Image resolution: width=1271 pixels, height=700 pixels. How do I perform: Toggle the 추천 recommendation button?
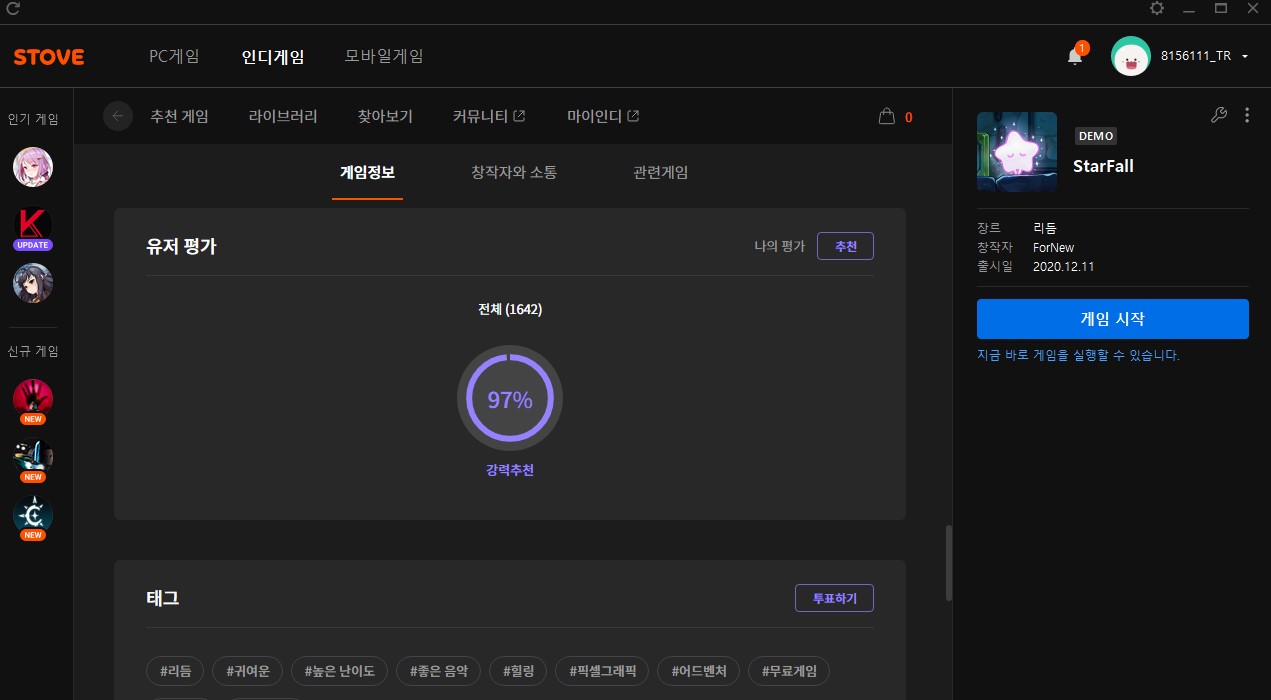[845, 246]
